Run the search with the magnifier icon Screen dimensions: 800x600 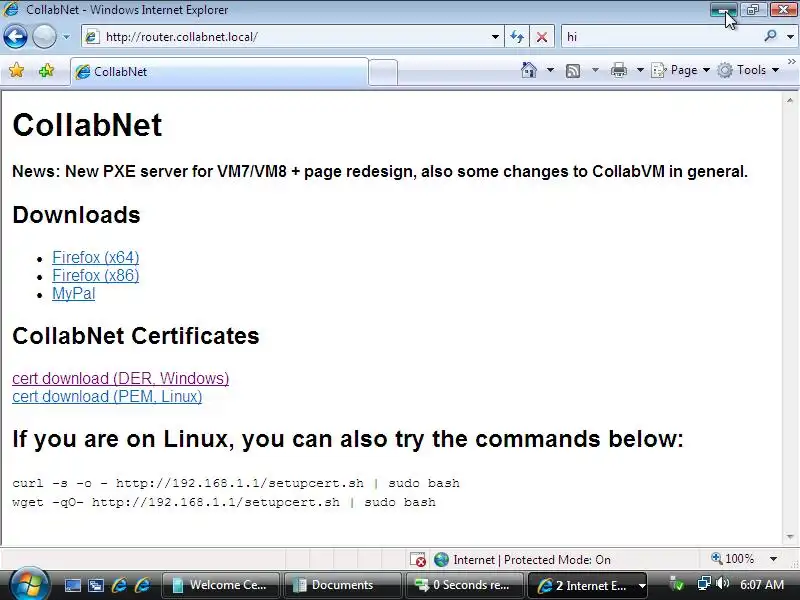click(771, 36)
